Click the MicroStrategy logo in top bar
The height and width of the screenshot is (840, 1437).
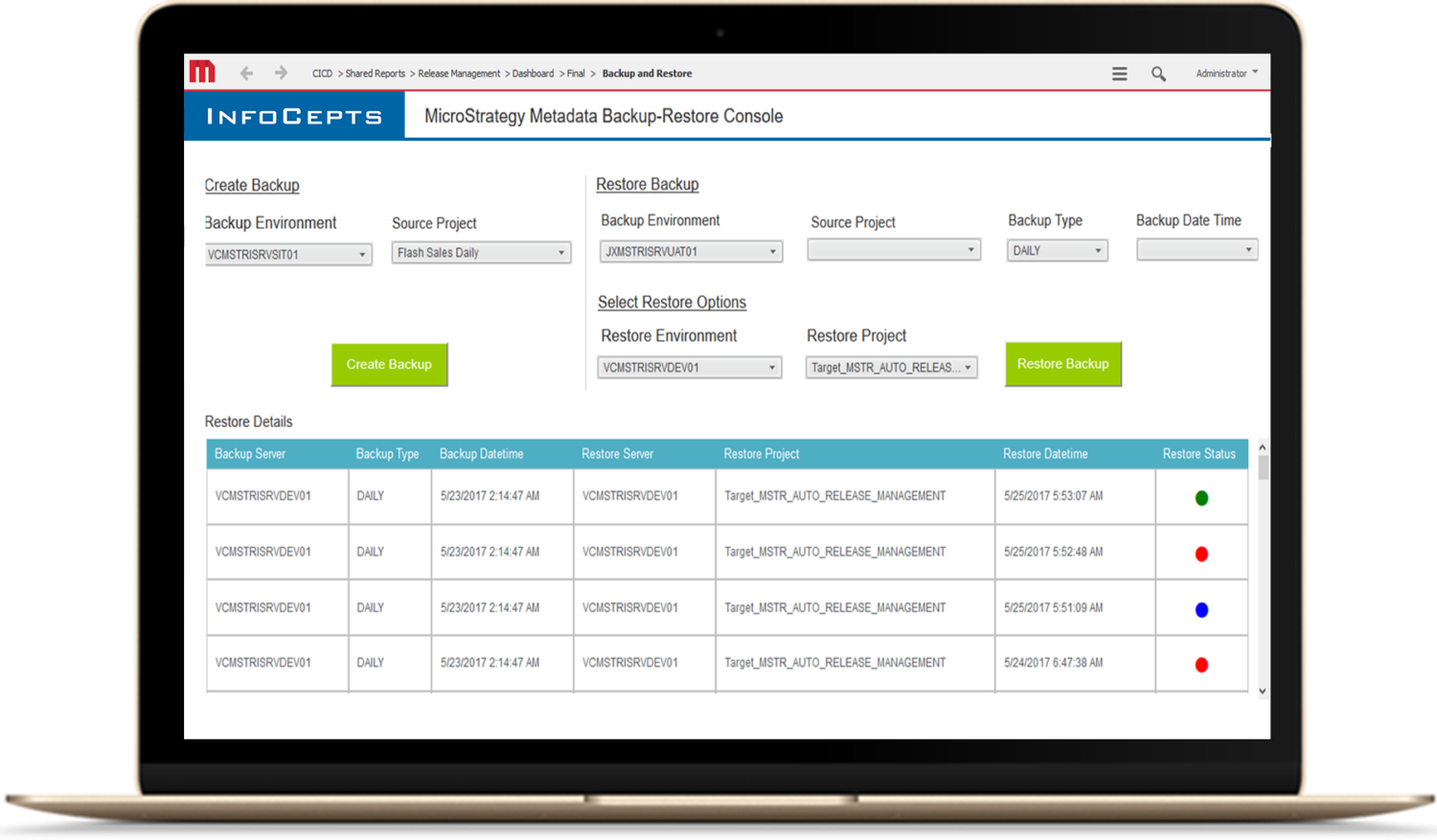202,72
